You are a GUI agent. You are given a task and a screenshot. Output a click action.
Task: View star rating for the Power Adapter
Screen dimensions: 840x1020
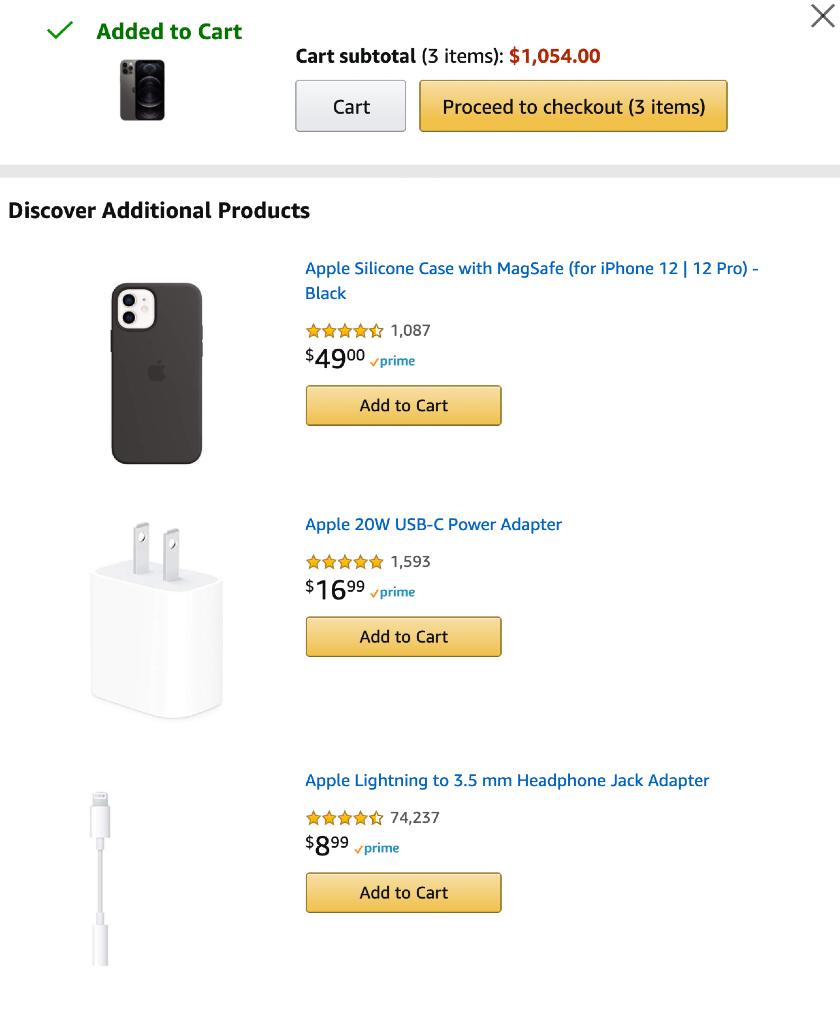click(345, 561)
